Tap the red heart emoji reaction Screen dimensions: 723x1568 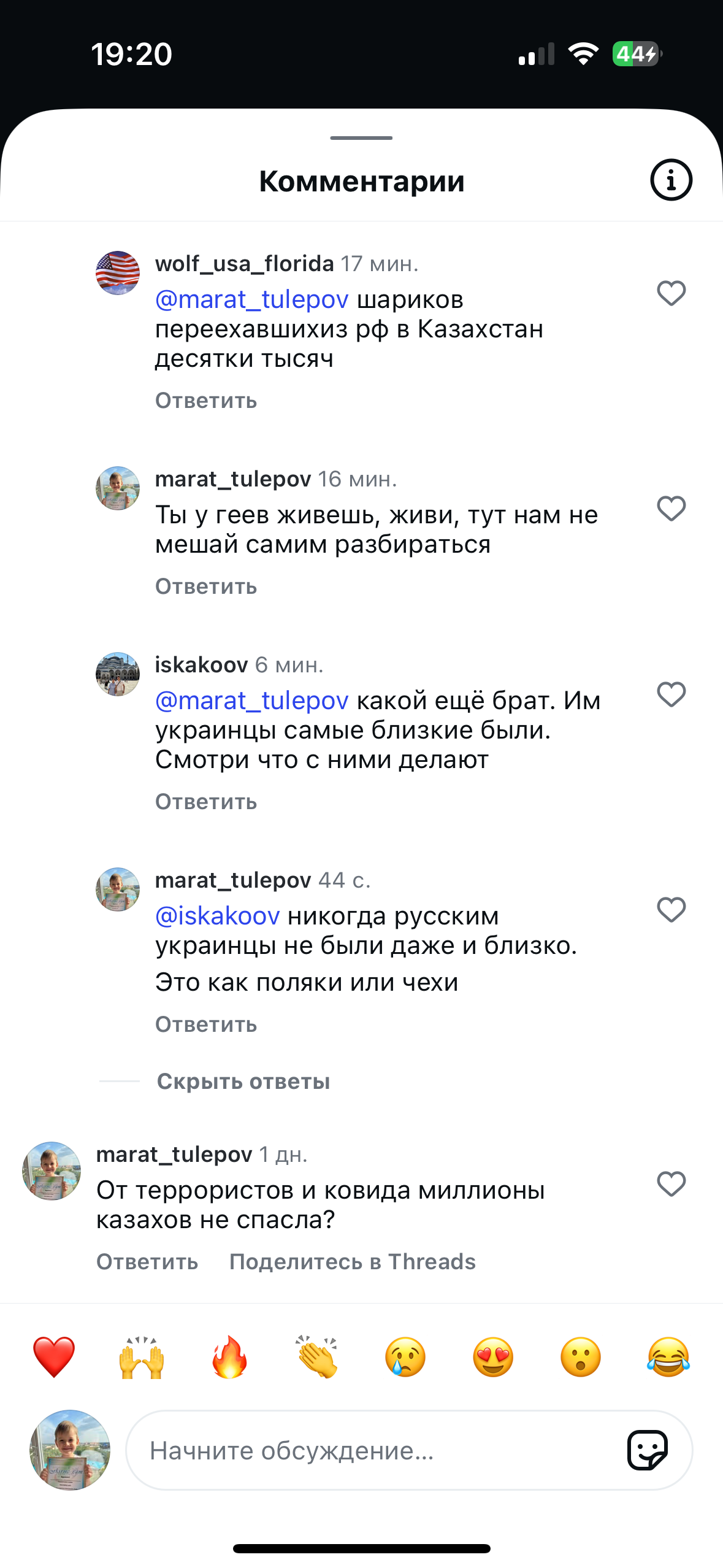[x=54, y=1357]
